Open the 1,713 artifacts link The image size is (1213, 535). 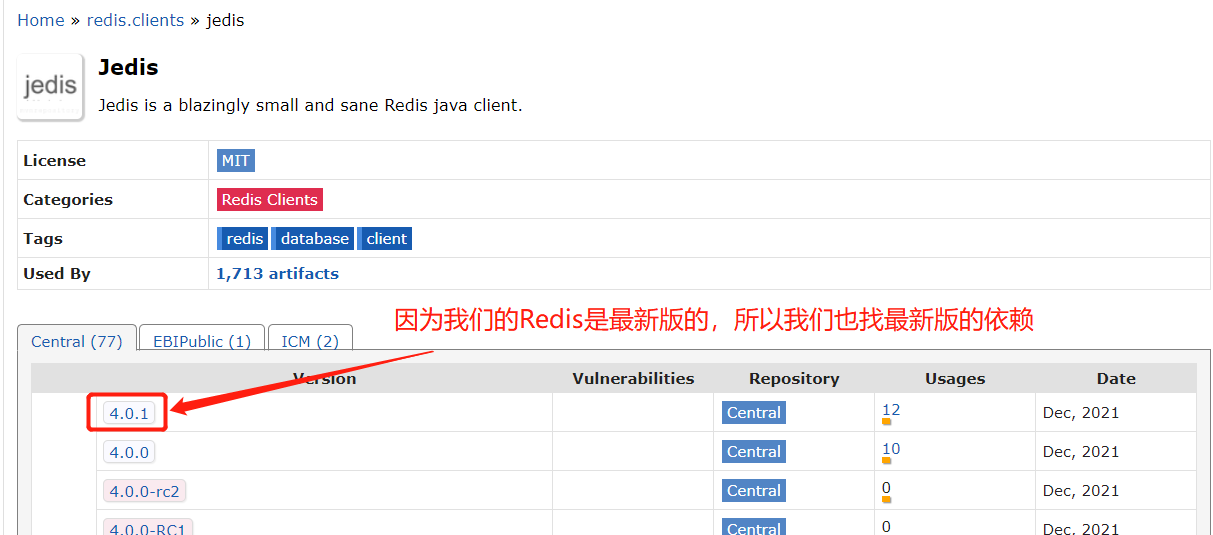(277, 273)
